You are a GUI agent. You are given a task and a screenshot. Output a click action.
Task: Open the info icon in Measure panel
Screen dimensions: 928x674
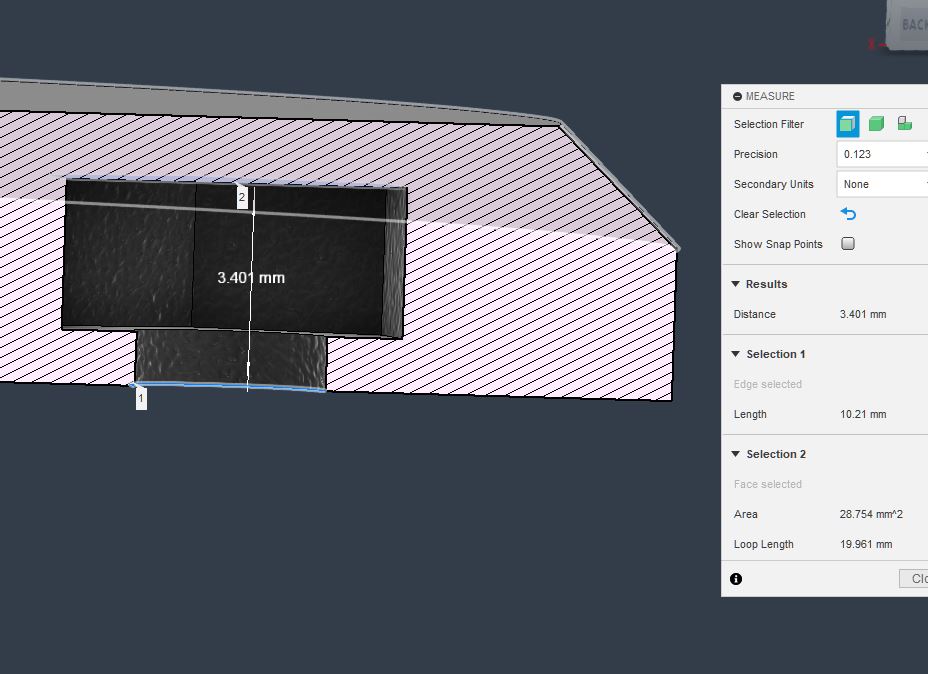(736, 579)
